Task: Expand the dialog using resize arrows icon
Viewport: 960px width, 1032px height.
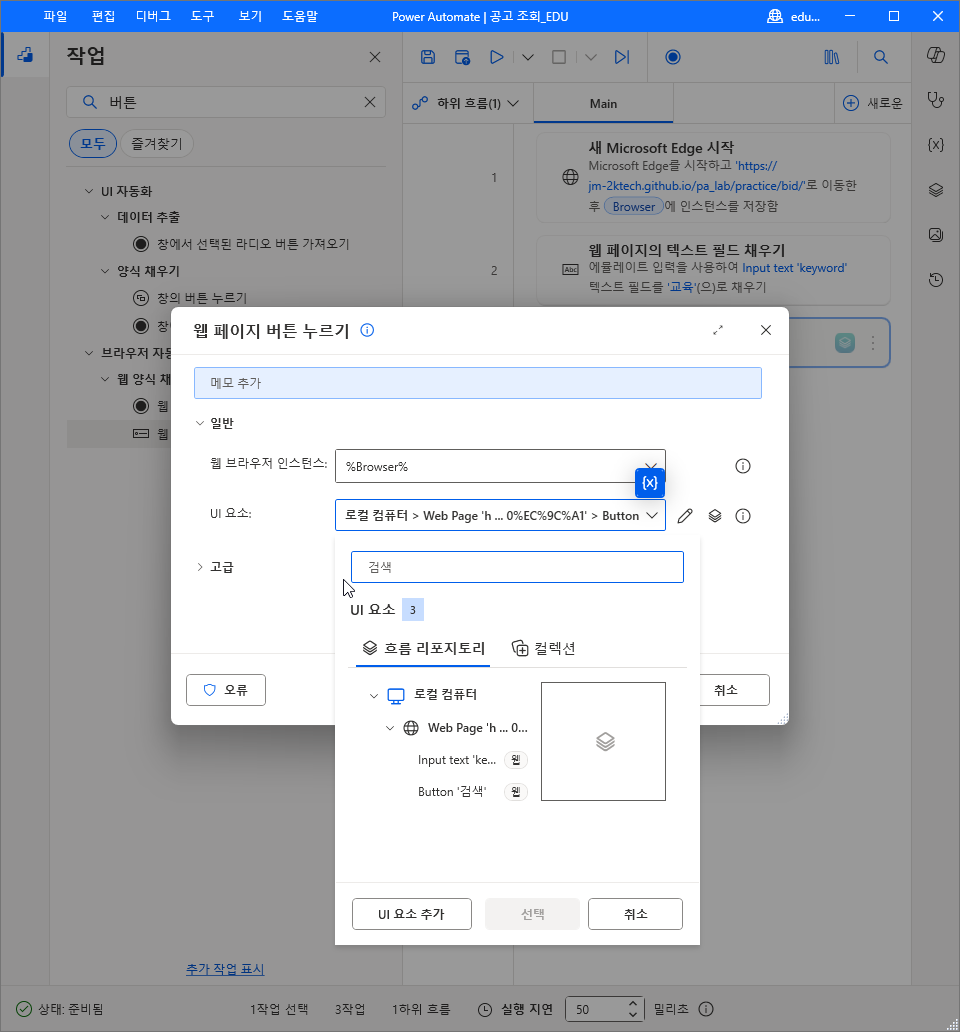Action: pos(718,330)
